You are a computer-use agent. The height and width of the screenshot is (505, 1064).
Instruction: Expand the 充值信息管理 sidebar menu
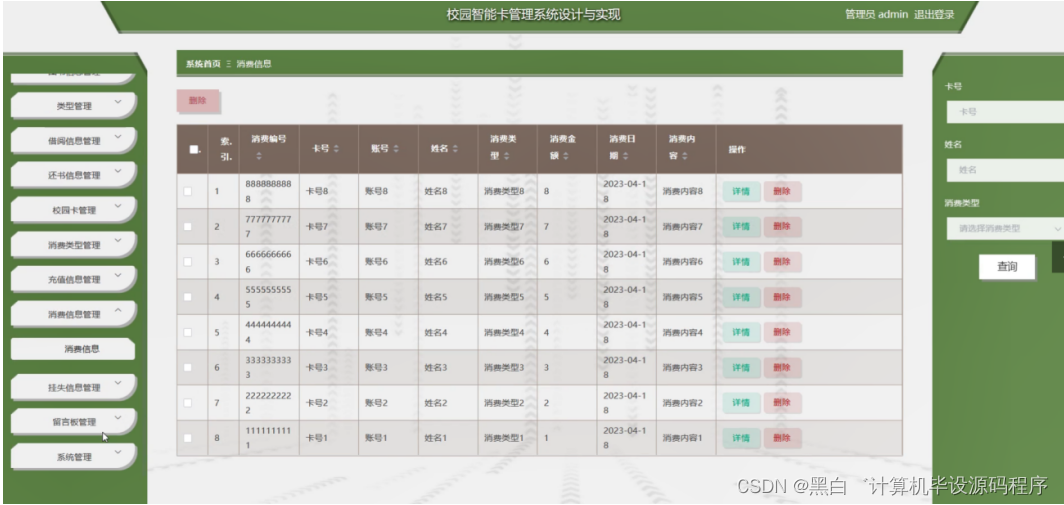point(73,280)
